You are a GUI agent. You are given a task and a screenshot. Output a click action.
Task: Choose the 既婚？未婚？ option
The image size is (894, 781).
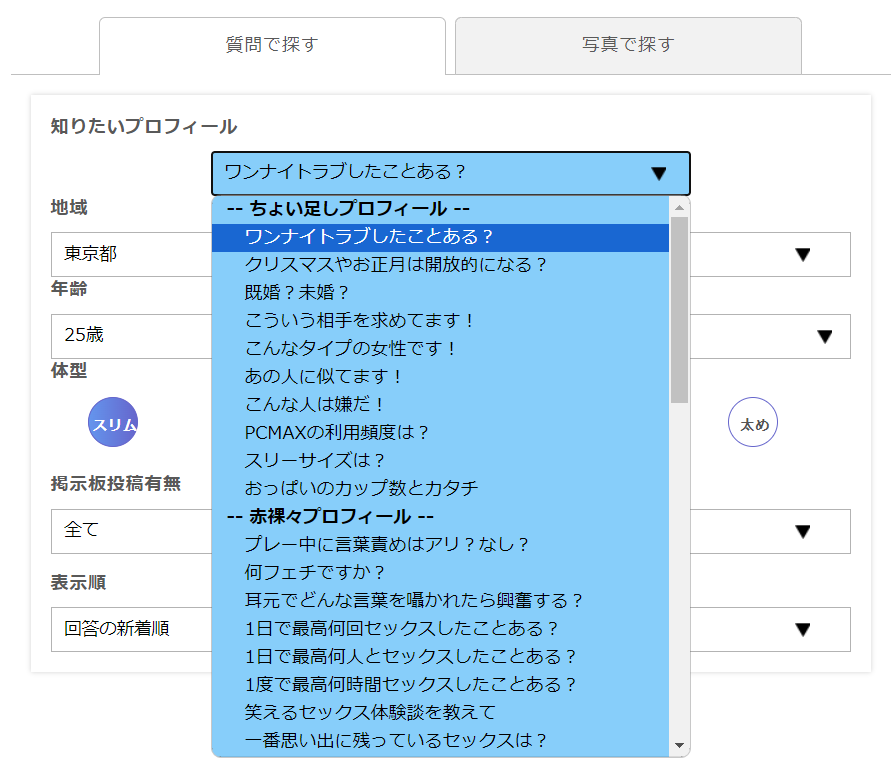[x=297, y=293]
